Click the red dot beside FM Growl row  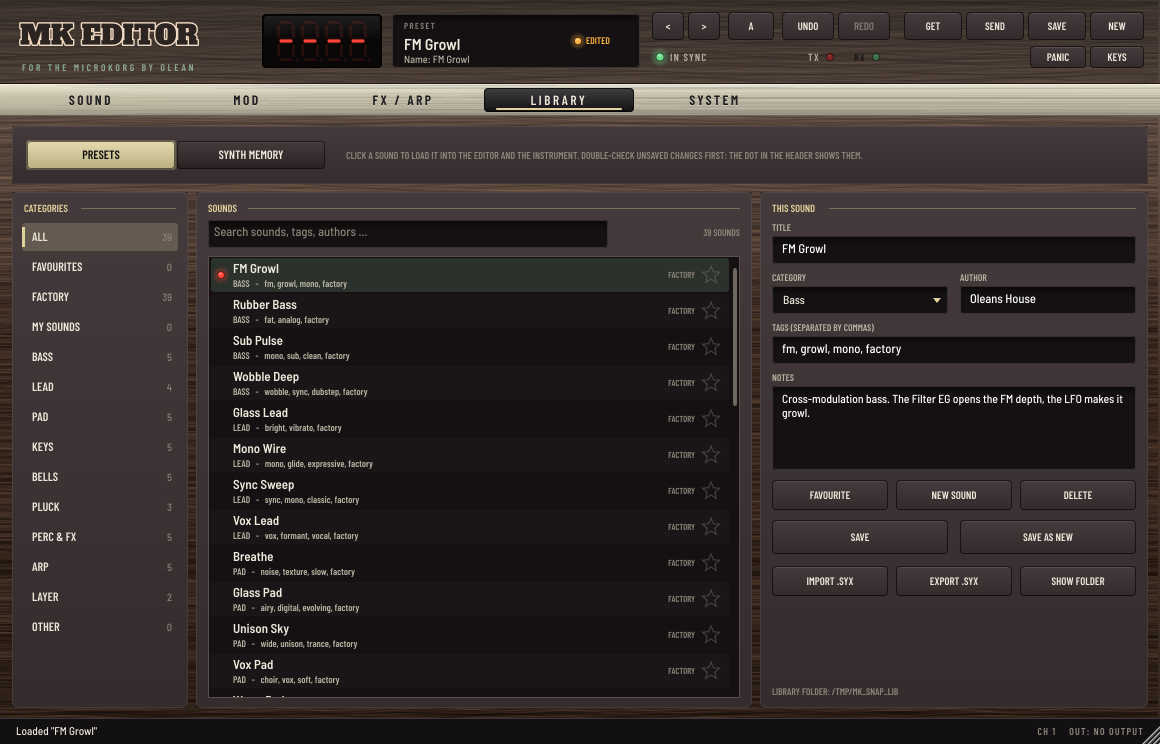point(220,275)
